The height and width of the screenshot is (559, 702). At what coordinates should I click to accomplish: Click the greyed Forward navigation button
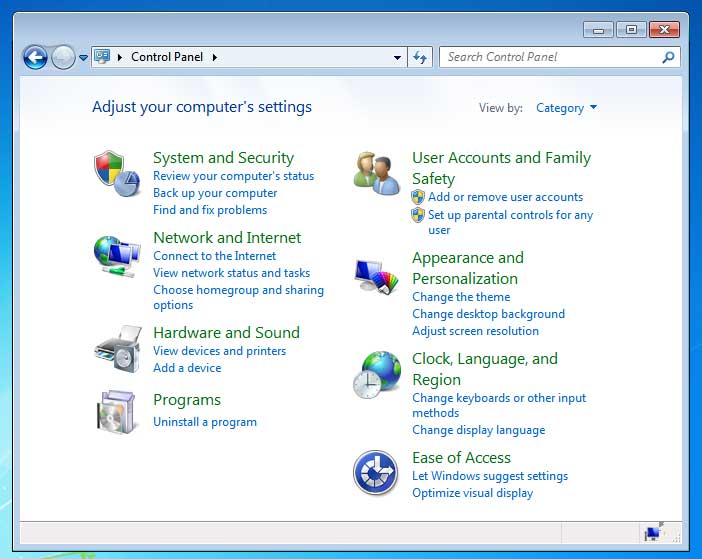tap(63, 57)
